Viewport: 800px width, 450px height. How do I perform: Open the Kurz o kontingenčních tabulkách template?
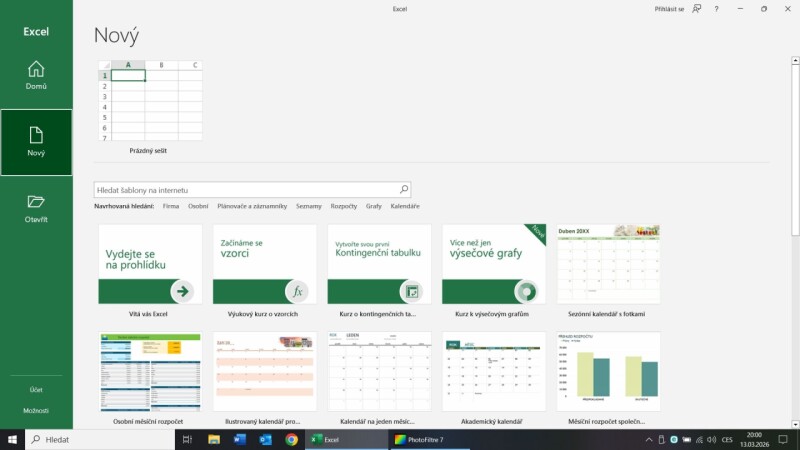coord(379,271)
